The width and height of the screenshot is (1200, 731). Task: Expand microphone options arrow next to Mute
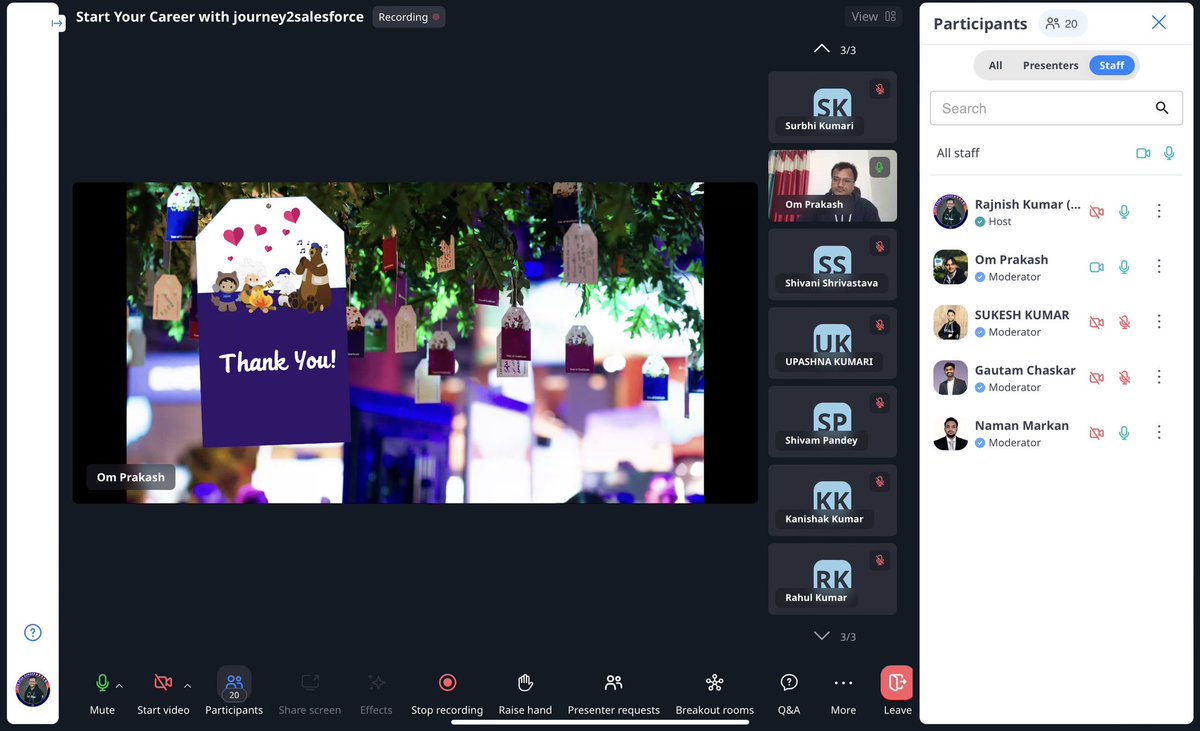[x=120, y=686]
